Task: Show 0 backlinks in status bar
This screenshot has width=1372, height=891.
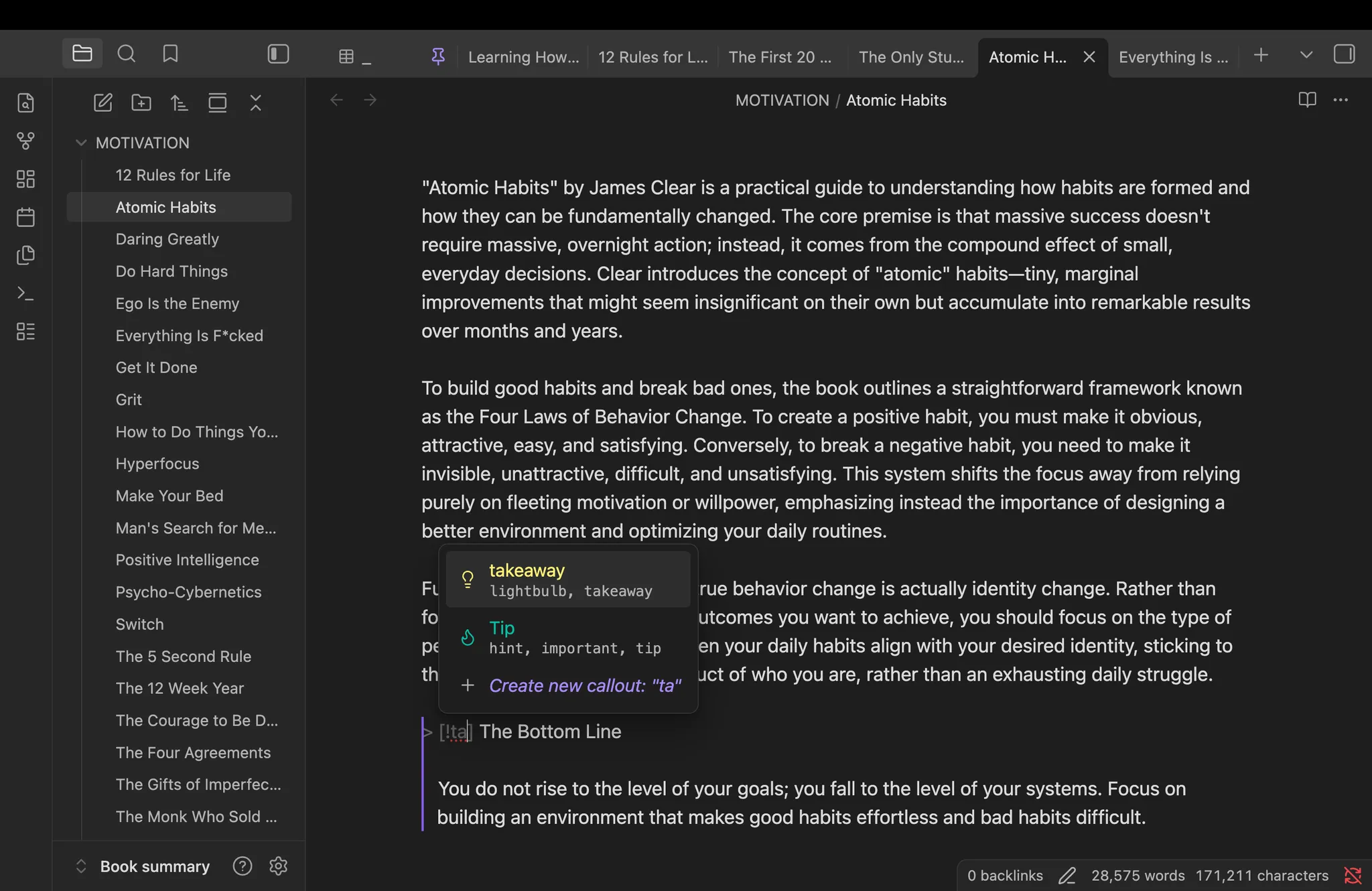Action: click(x=1005, y=876)
